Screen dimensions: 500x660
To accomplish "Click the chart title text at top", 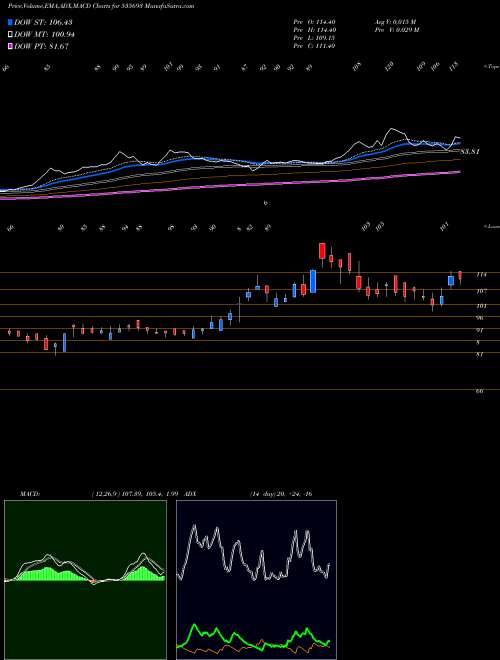I will (101, 6).
